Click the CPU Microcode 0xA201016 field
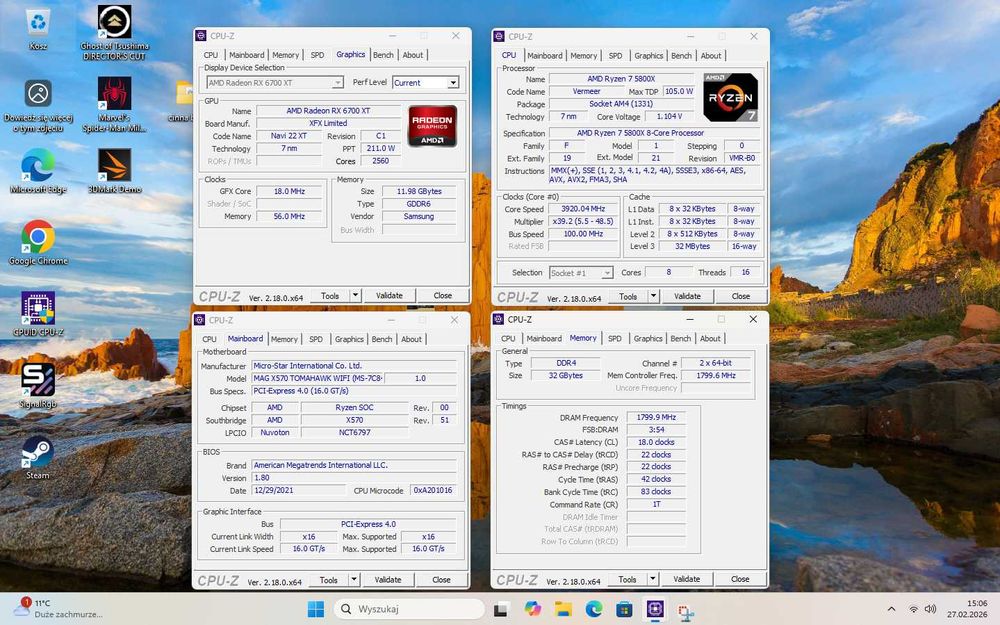The width and height of the screenshot is (1000, 625). [x=433, y=490]
